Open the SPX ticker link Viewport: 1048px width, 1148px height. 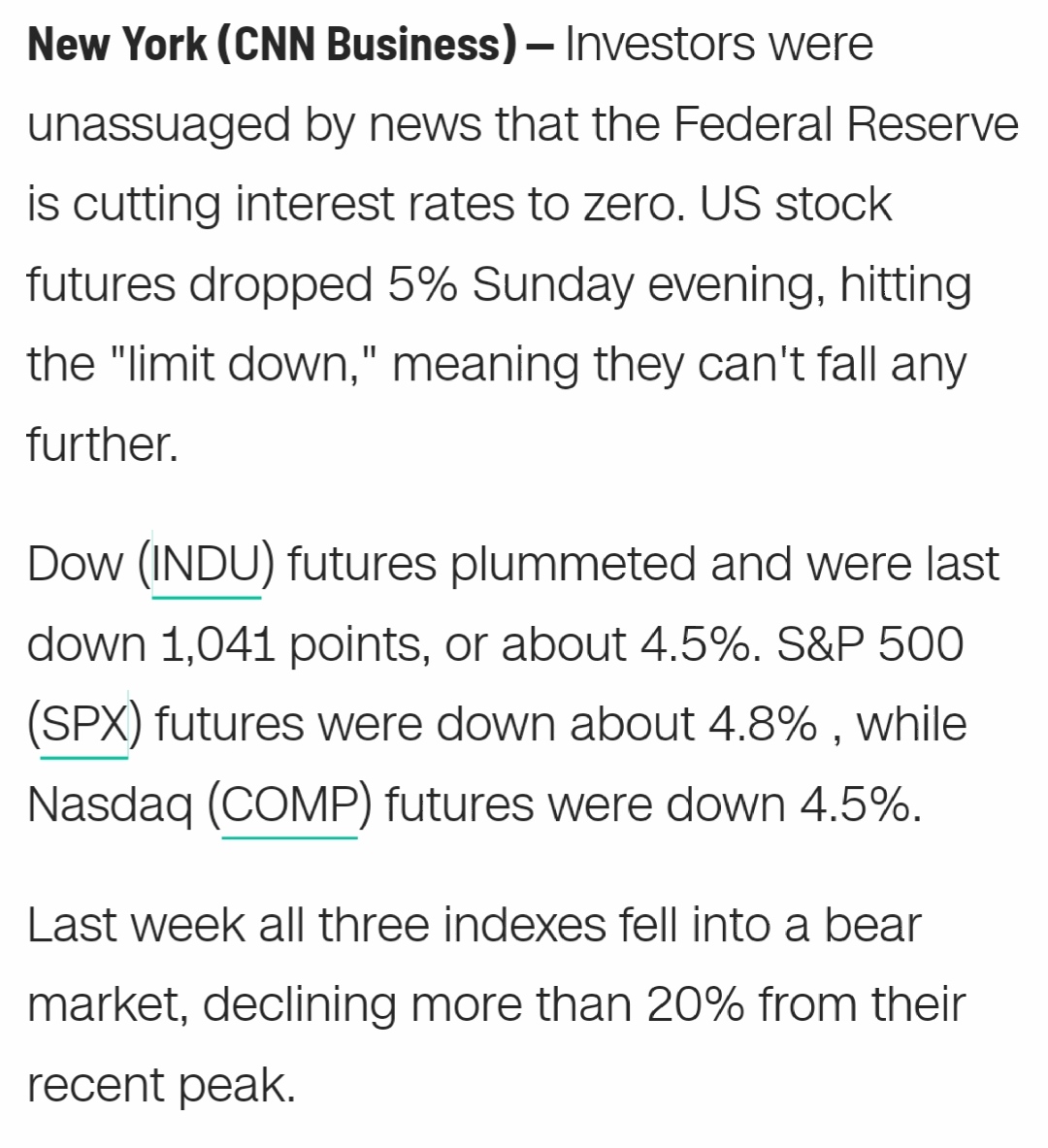85,724
